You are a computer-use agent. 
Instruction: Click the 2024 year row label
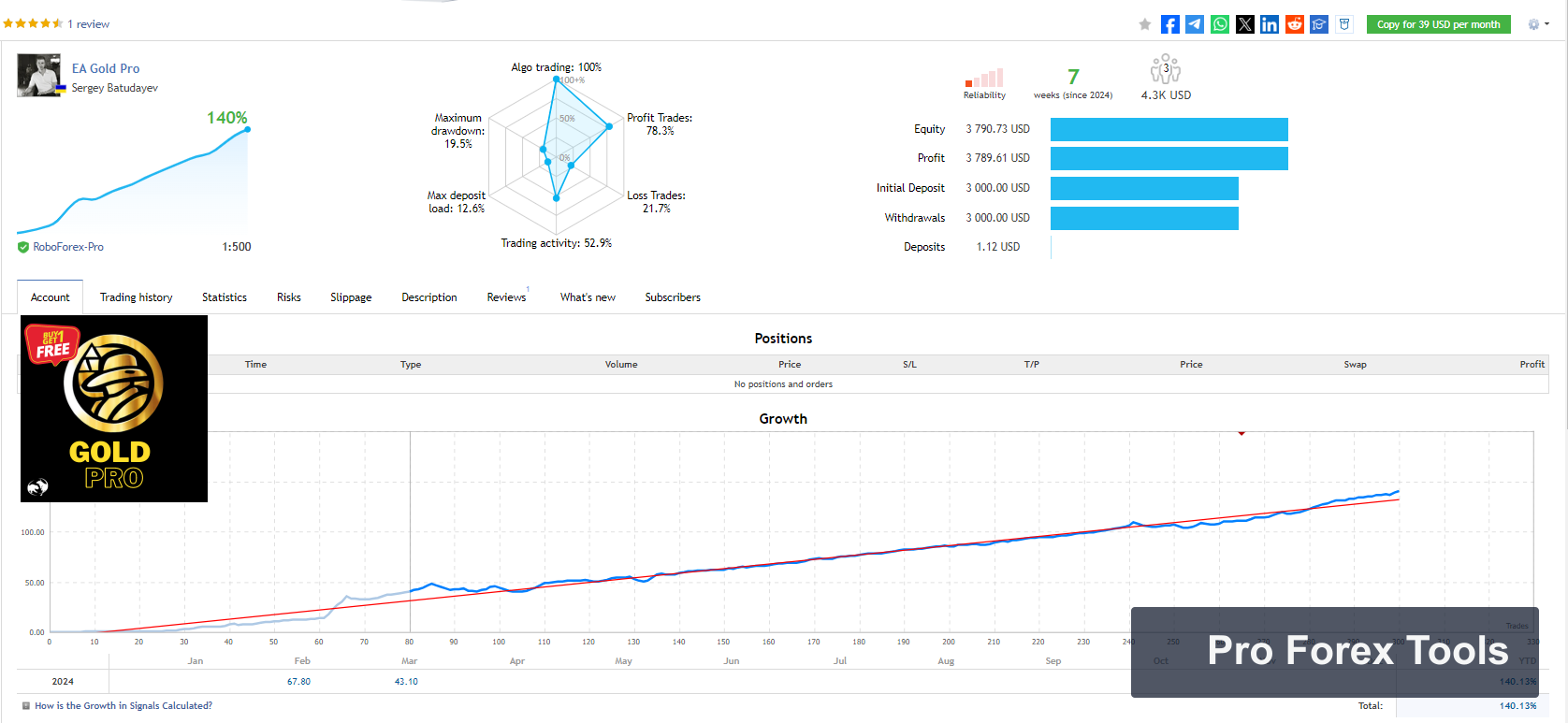click(63, 682)
